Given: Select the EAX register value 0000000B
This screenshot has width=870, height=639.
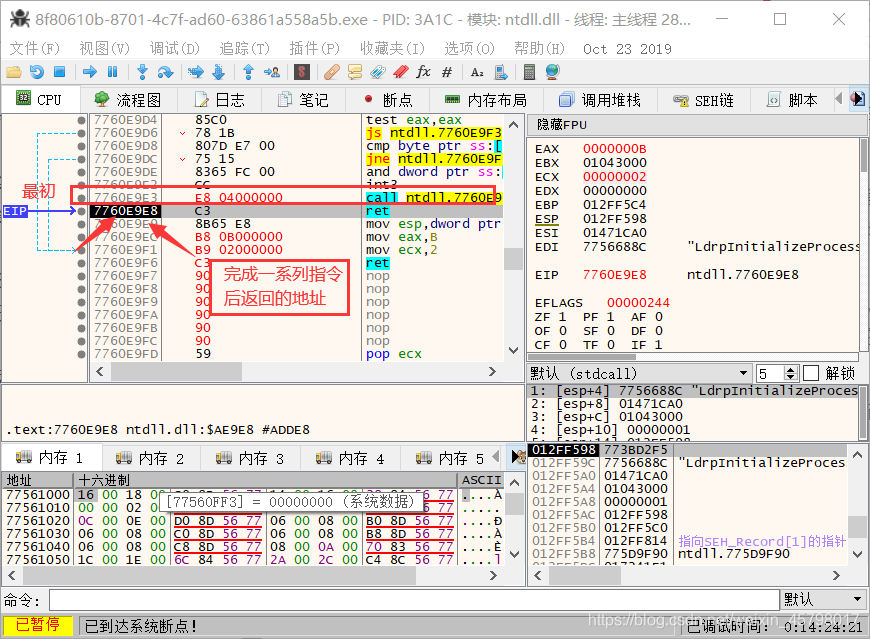Looking at the screenshot, I should coord(614,149).
